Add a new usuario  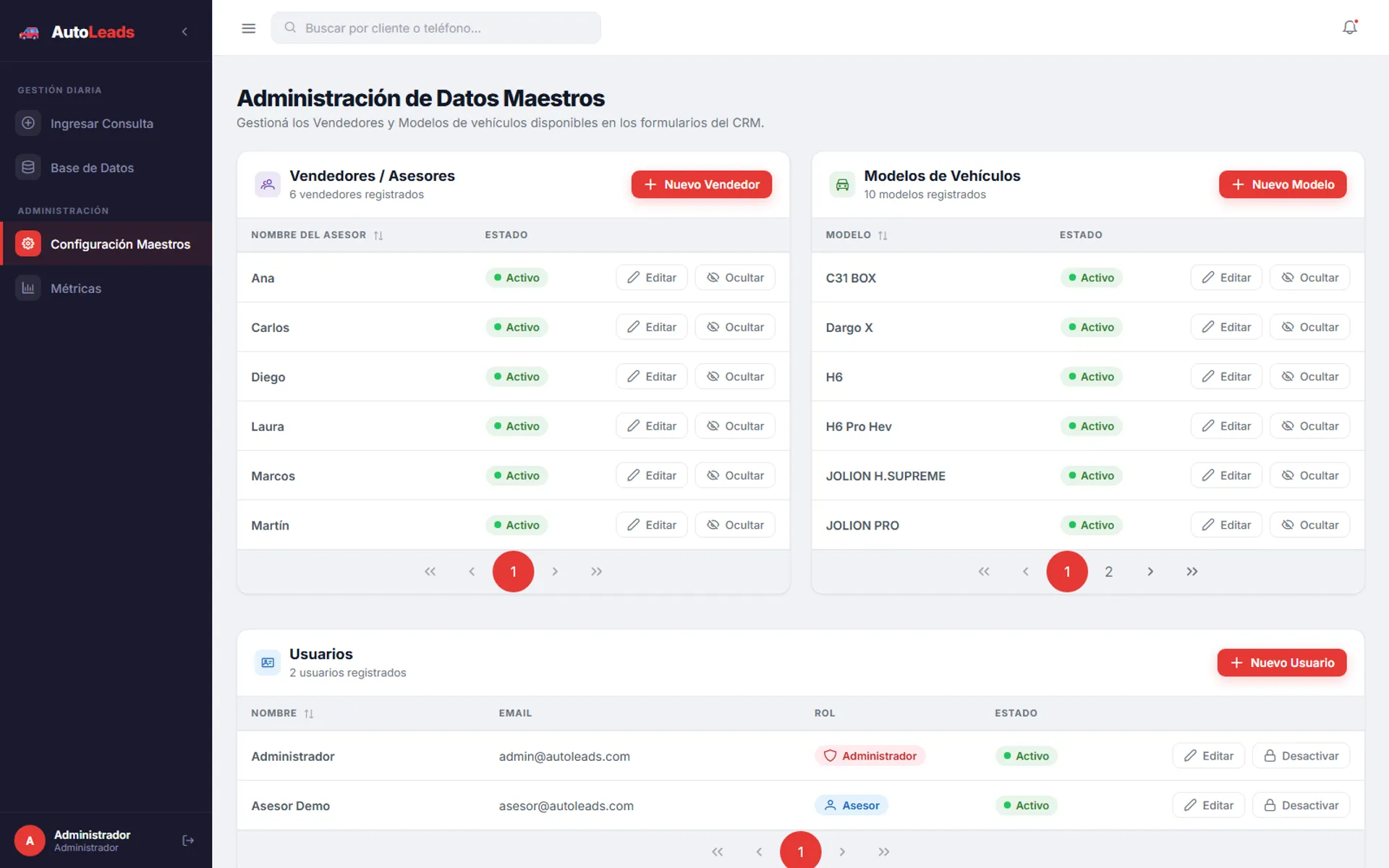1282,663
